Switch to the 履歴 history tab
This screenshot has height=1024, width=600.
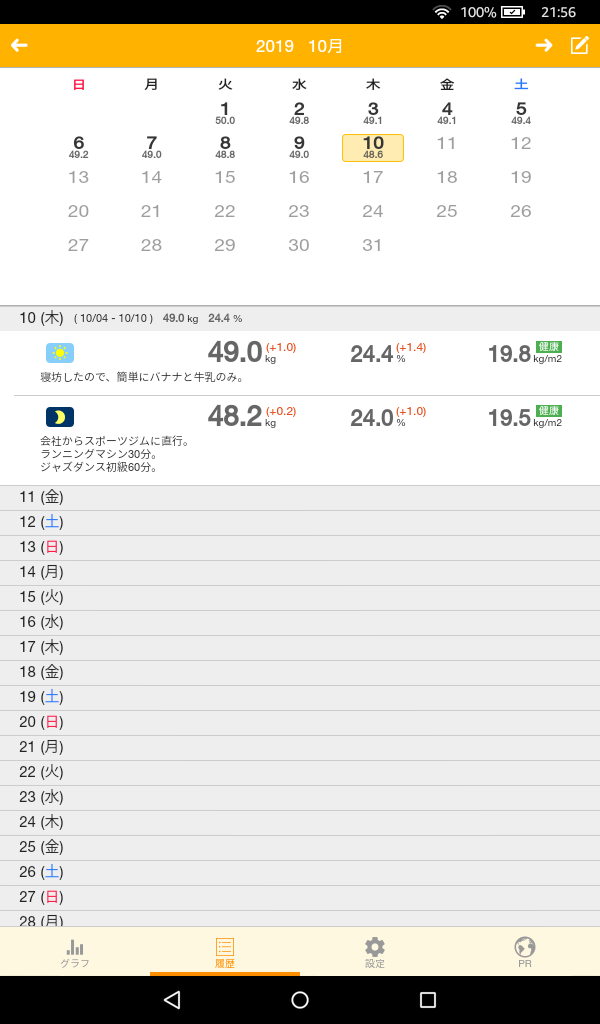pyautogui.click(x=225, y=952)
